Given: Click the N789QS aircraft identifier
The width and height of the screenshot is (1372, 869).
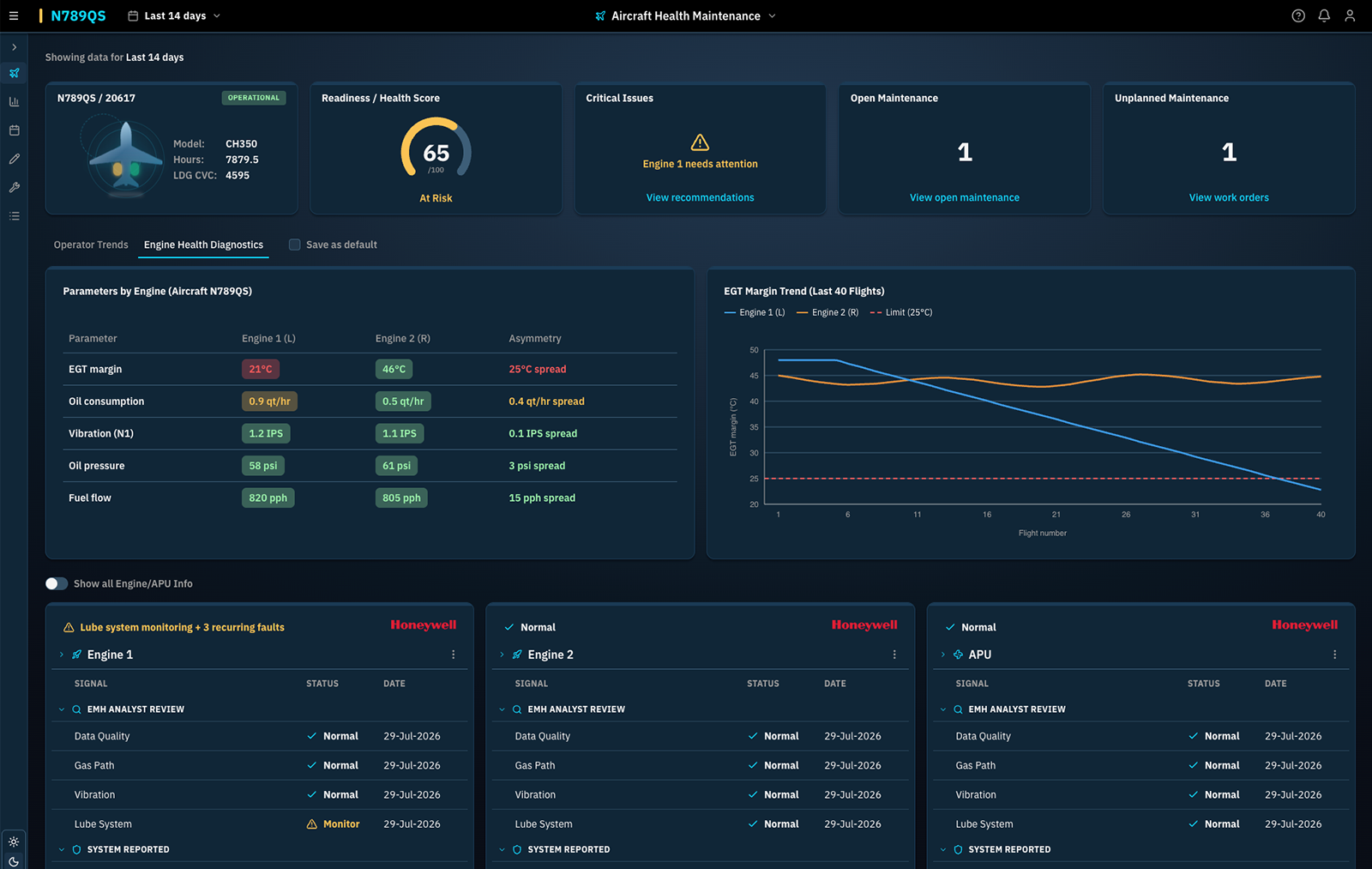Looking at the screenshot, I should point(78,15).
